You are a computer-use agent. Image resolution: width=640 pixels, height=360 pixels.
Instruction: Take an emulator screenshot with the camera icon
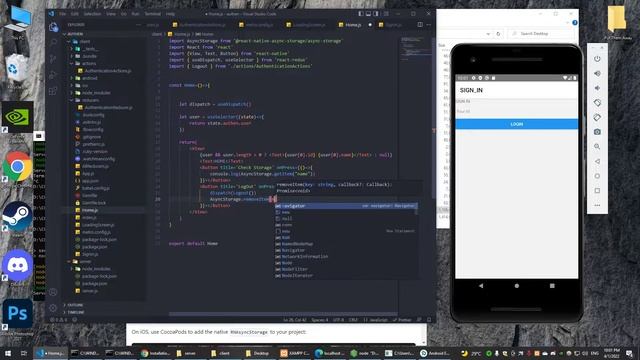click(x=597, y=132)
